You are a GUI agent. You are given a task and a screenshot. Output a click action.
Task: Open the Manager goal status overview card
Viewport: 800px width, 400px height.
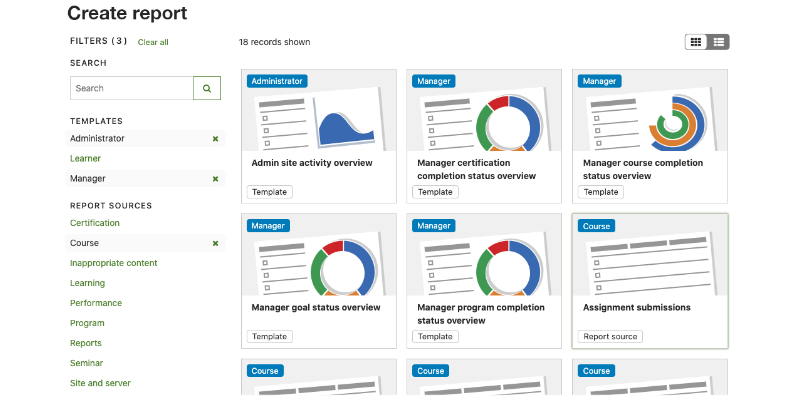(x=319, y=281)
